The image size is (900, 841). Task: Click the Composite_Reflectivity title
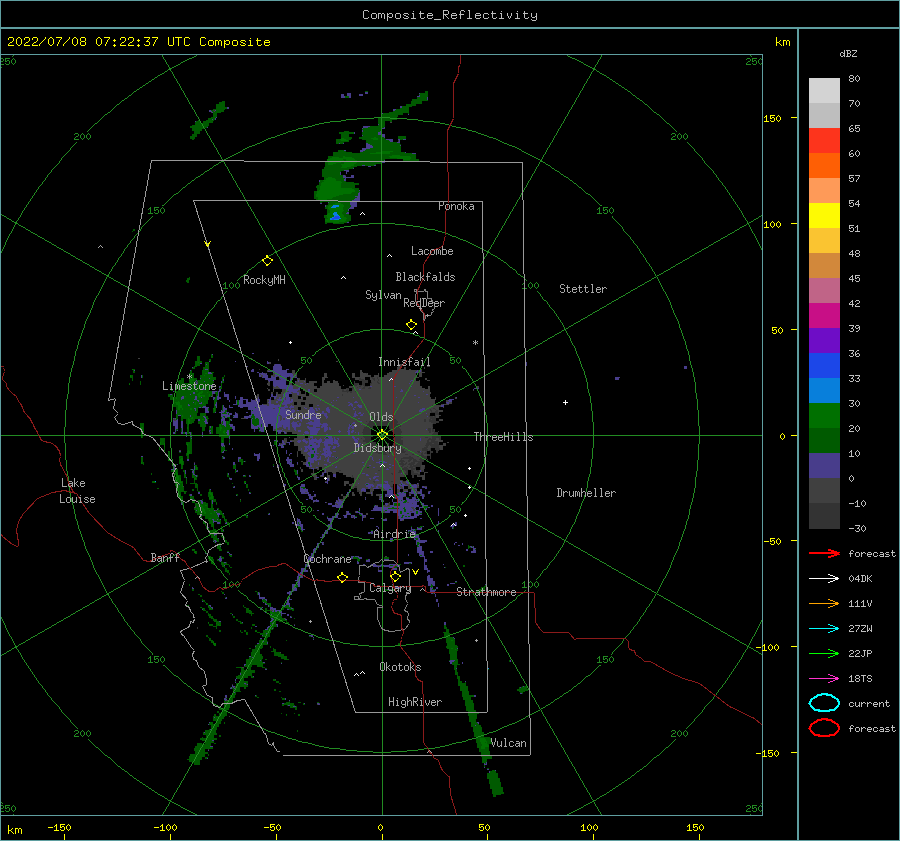[449, 15]
